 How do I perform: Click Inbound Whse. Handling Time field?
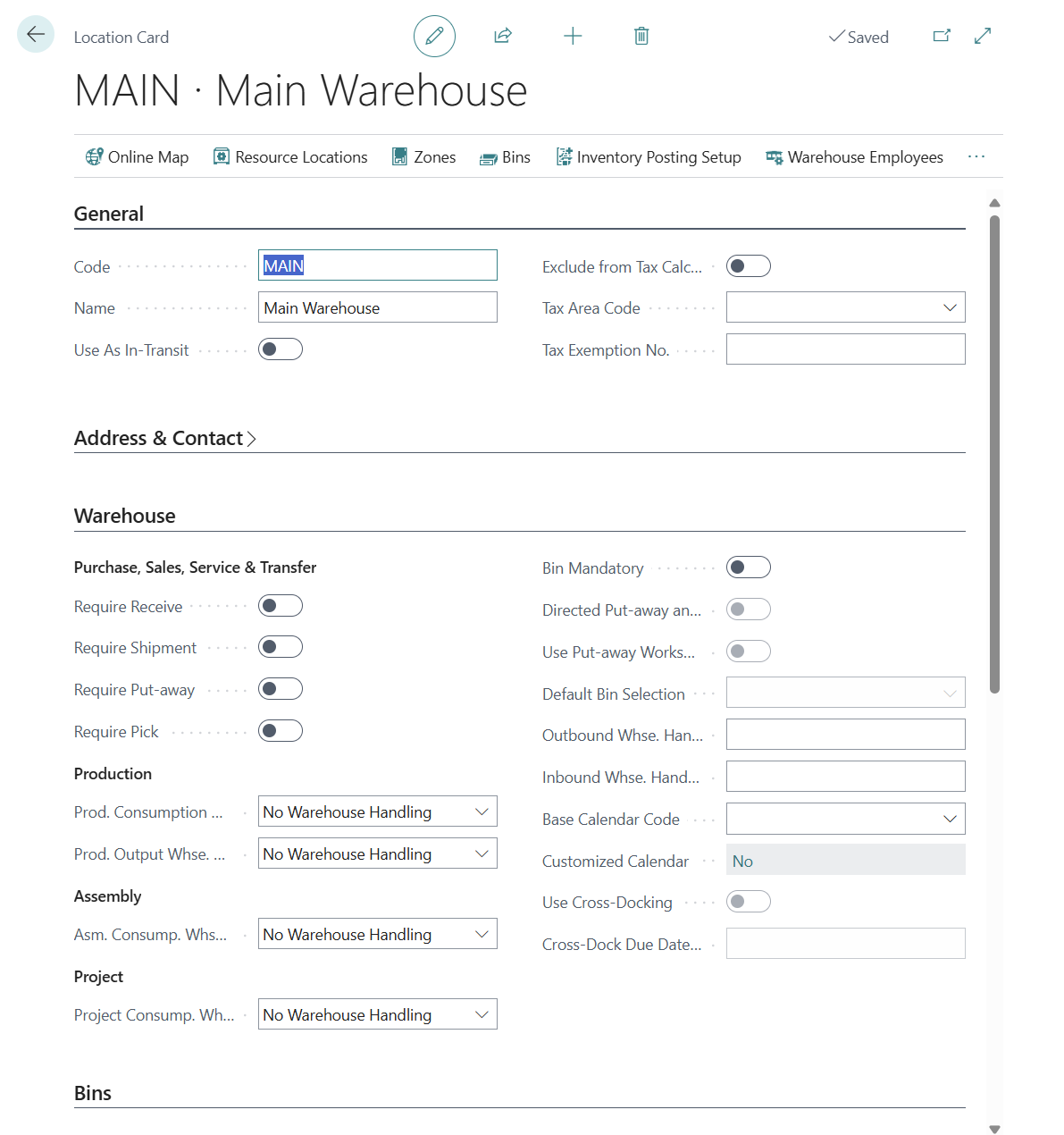(846, 777)
